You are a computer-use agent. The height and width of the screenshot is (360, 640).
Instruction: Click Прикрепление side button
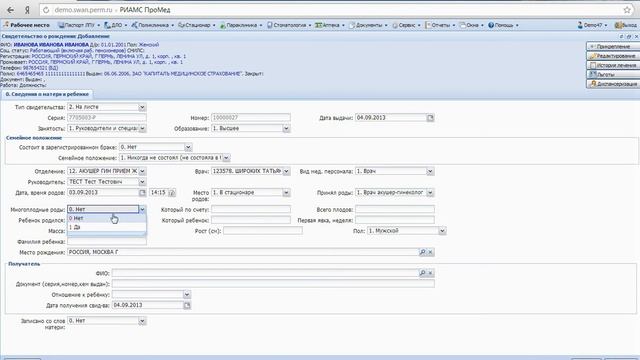click(x=613, y=46)
